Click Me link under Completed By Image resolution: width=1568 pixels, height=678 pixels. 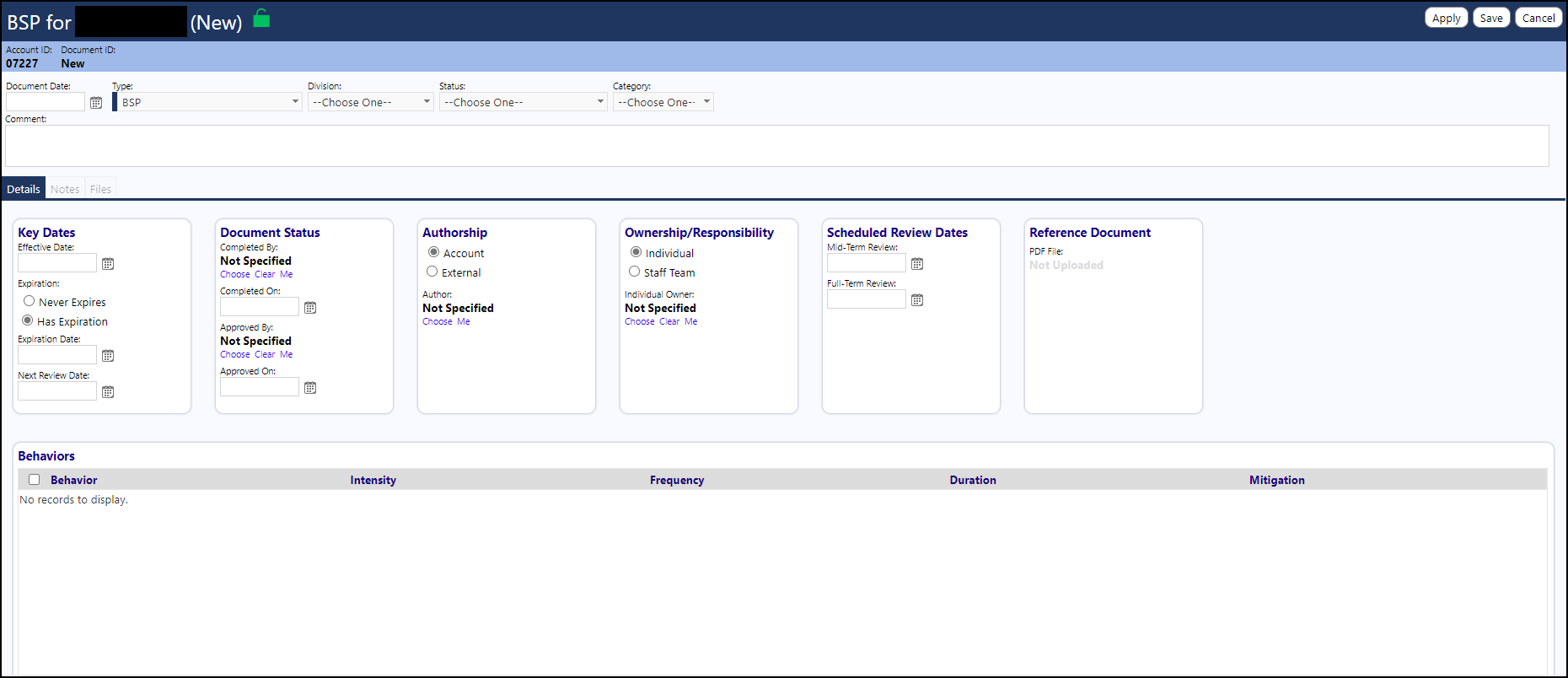(x=287, y=275)
